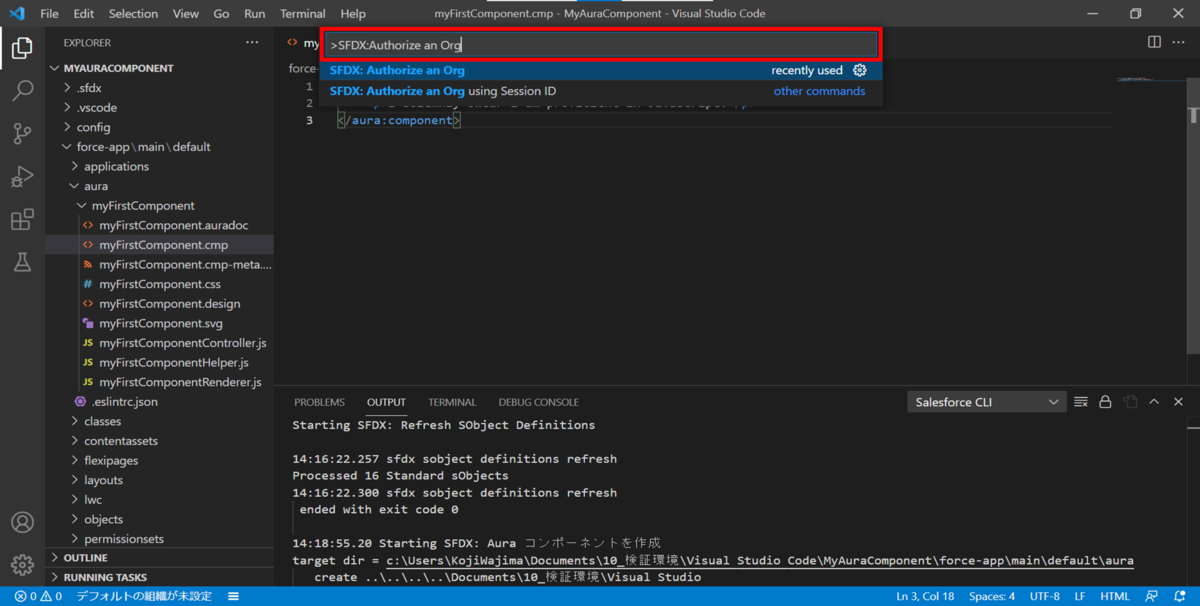Switch to the TERMINAL panel tab
1200x606 pixels.
452,402
